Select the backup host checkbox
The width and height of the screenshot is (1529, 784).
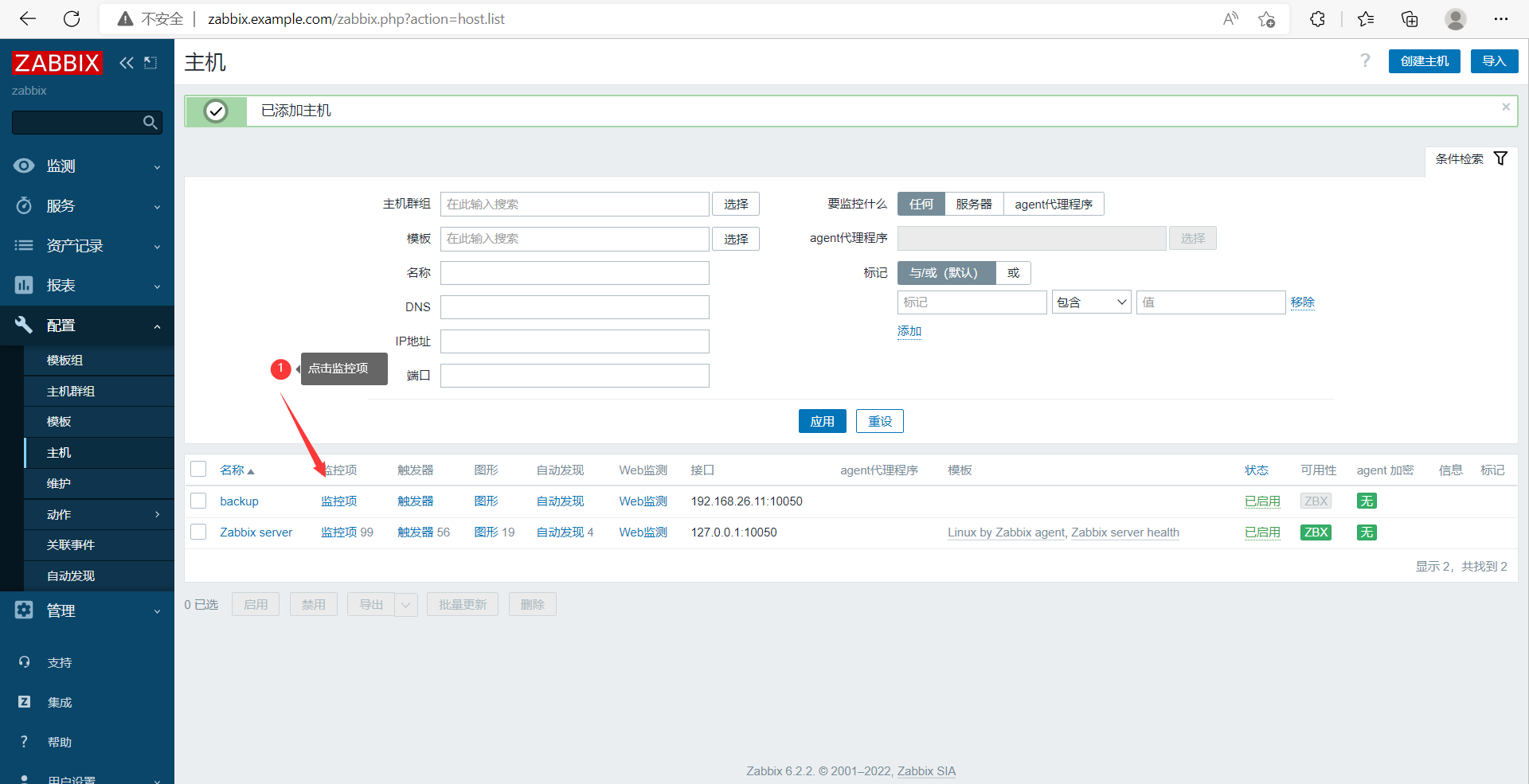[x=198, y=501]
